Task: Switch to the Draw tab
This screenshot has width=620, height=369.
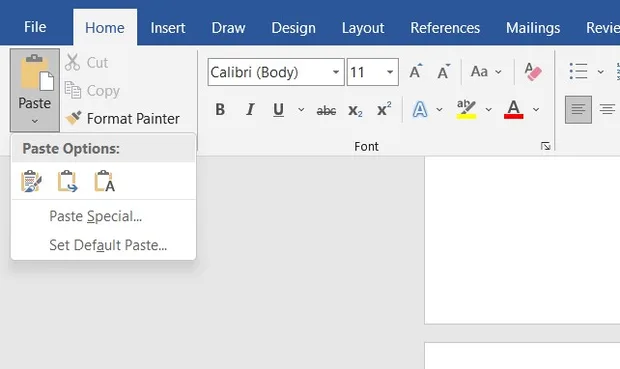Action: 228,28
